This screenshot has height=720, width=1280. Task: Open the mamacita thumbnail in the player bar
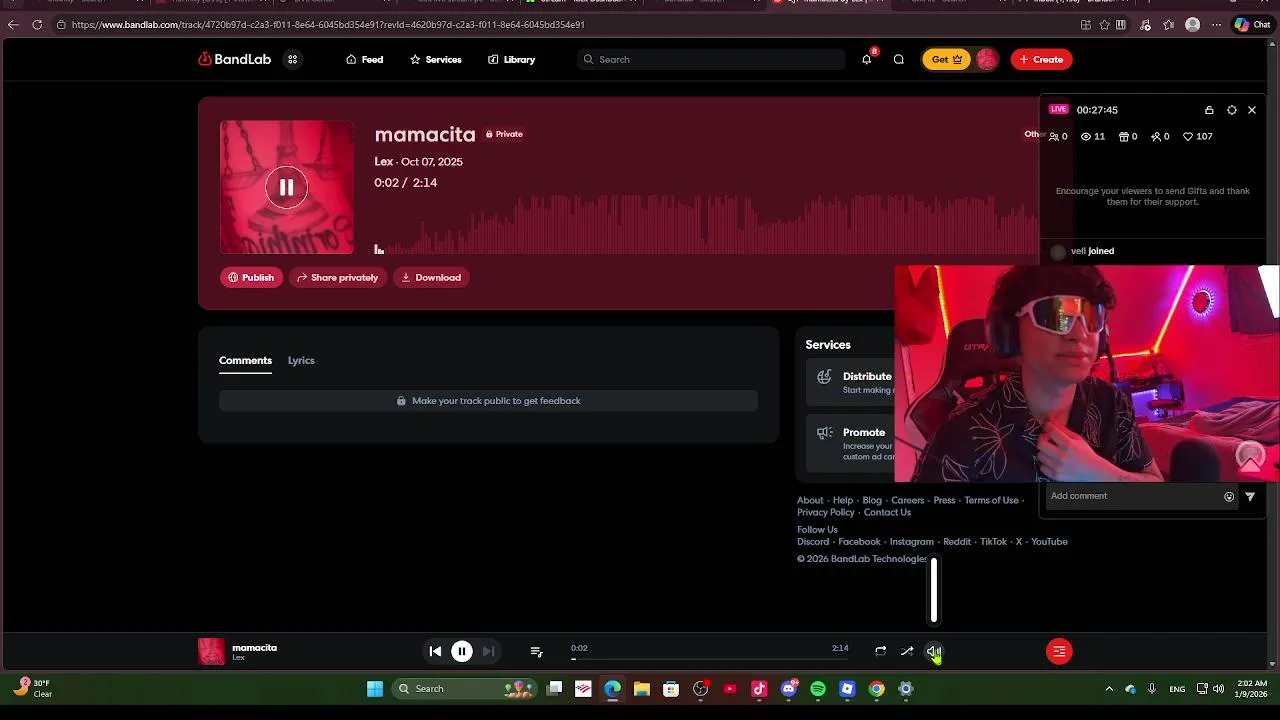(211, 651)
